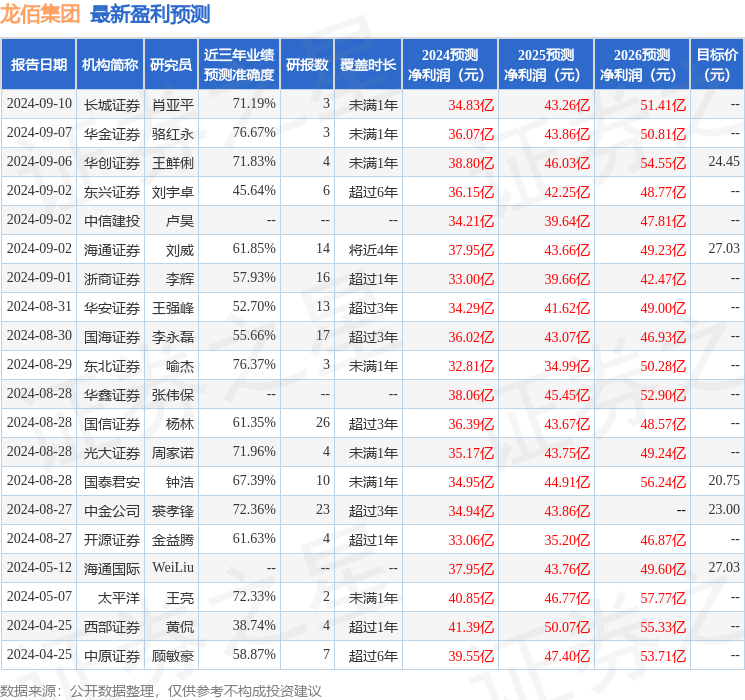Click target price 23.00
The image size is (745, 700).
pyautogui.click(x=724, y=509)
